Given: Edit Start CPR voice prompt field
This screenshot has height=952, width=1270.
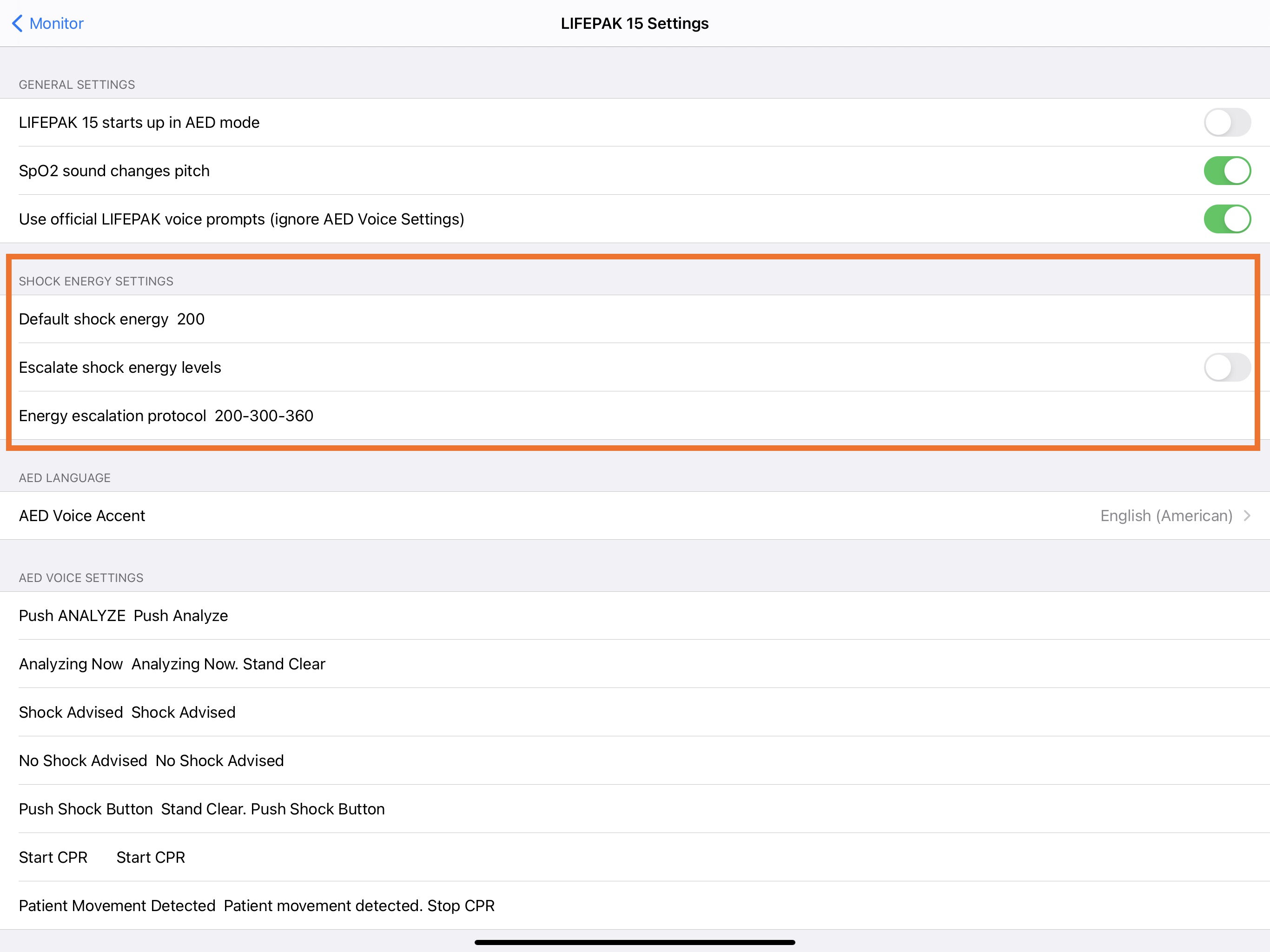Looking at the screenshot, I should (x=151, y=857).
